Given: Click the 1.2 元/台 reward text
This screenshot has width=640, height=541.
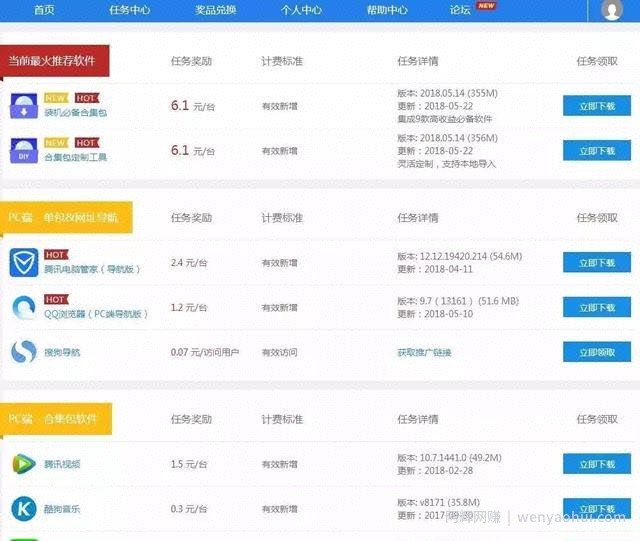Looking at the screenshot, I should coord(189,307).
